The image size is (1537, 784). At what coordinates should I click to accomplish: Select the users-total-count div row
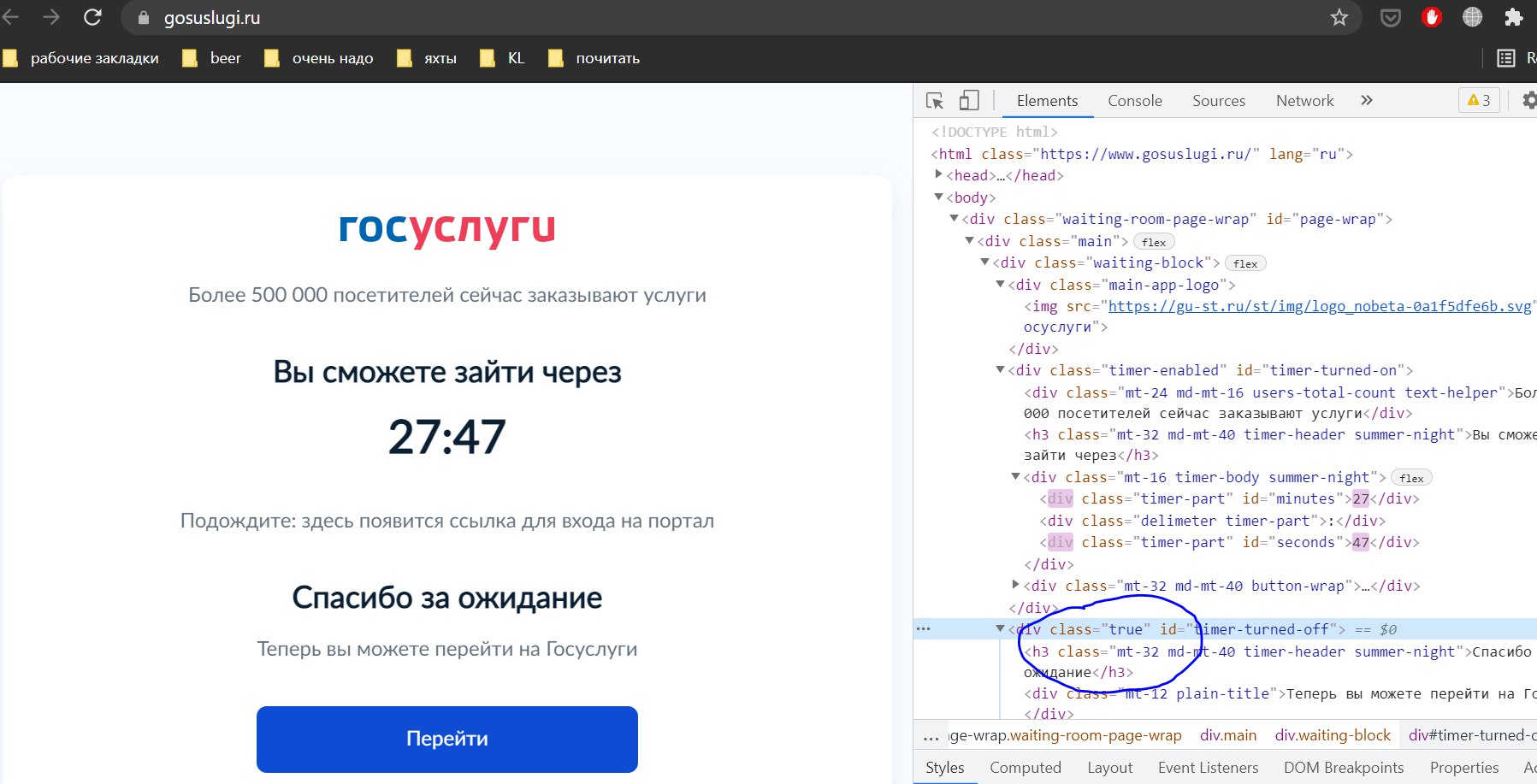(1280, 403)
